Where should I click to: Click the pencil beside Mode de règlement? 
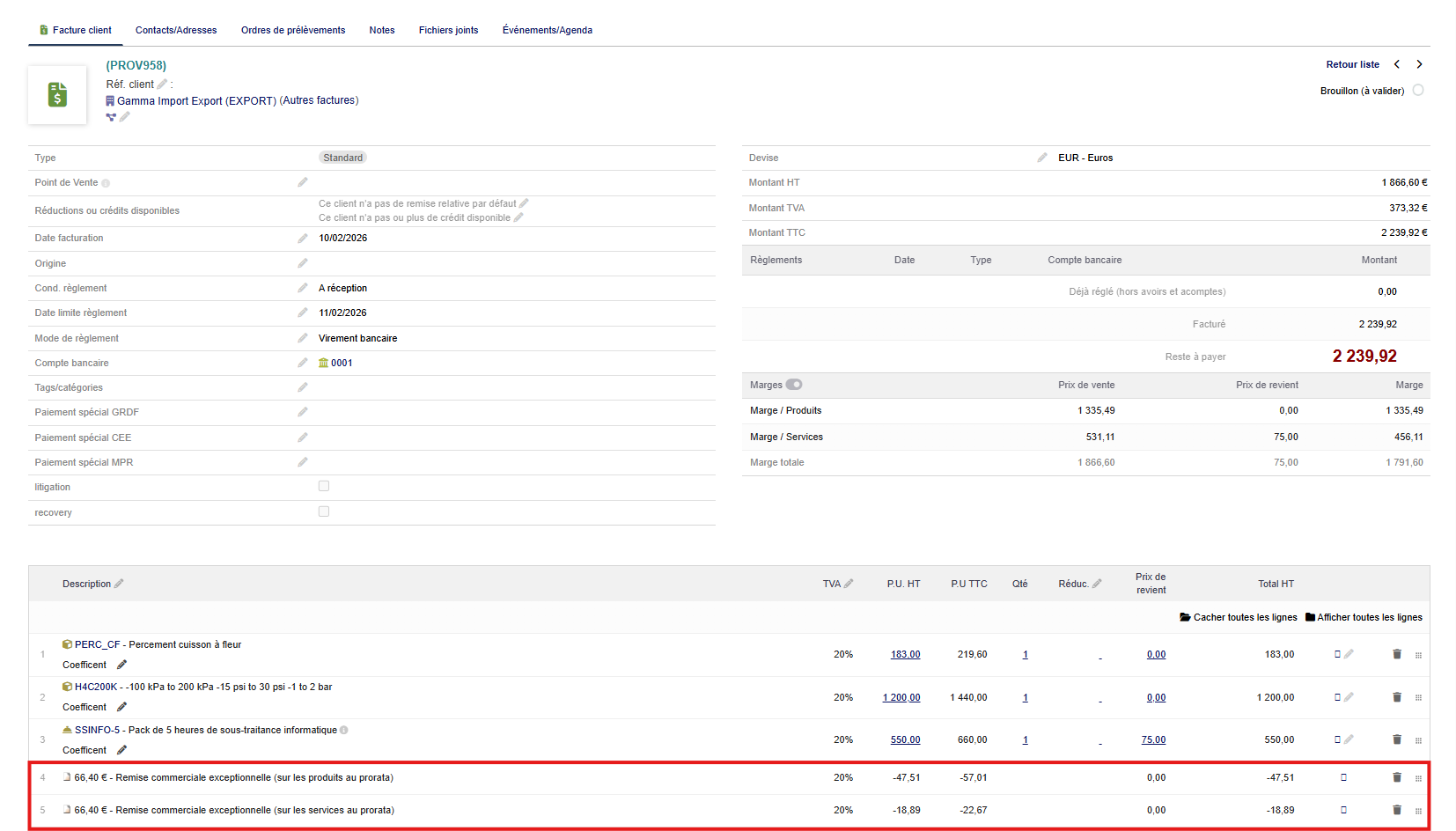(303, 338)
